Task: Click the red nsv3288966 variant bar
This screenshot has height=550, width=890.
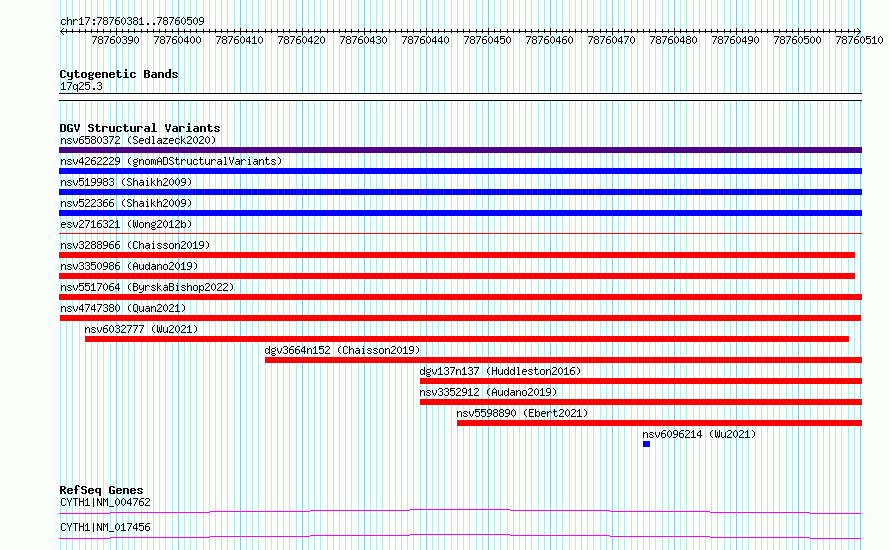Action: [x=457, y=255]
